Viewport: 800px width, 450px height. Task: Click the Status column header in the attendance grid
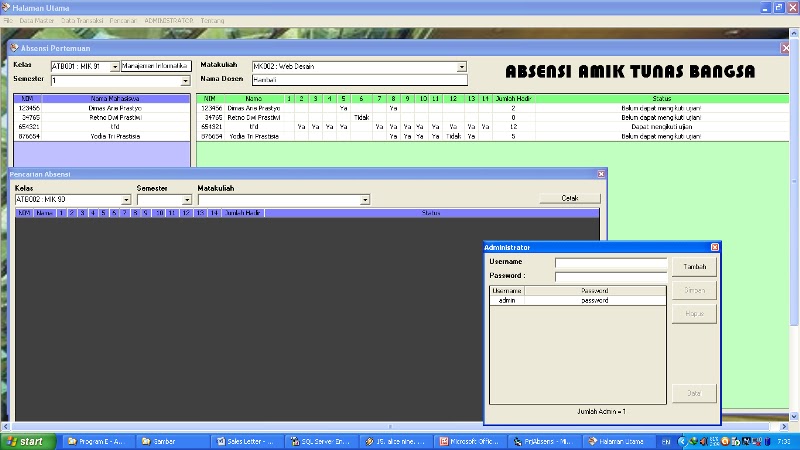click(x=662, y=98)
